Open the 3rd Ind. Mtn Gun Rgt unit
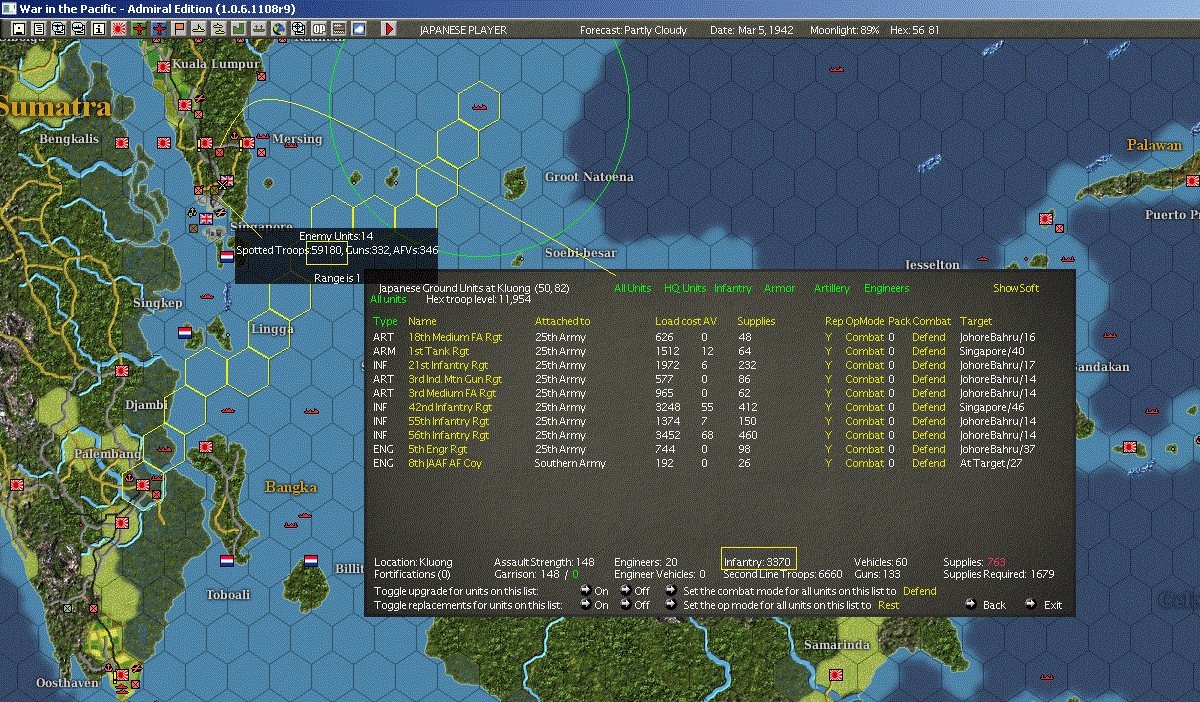 coord(455,379)
